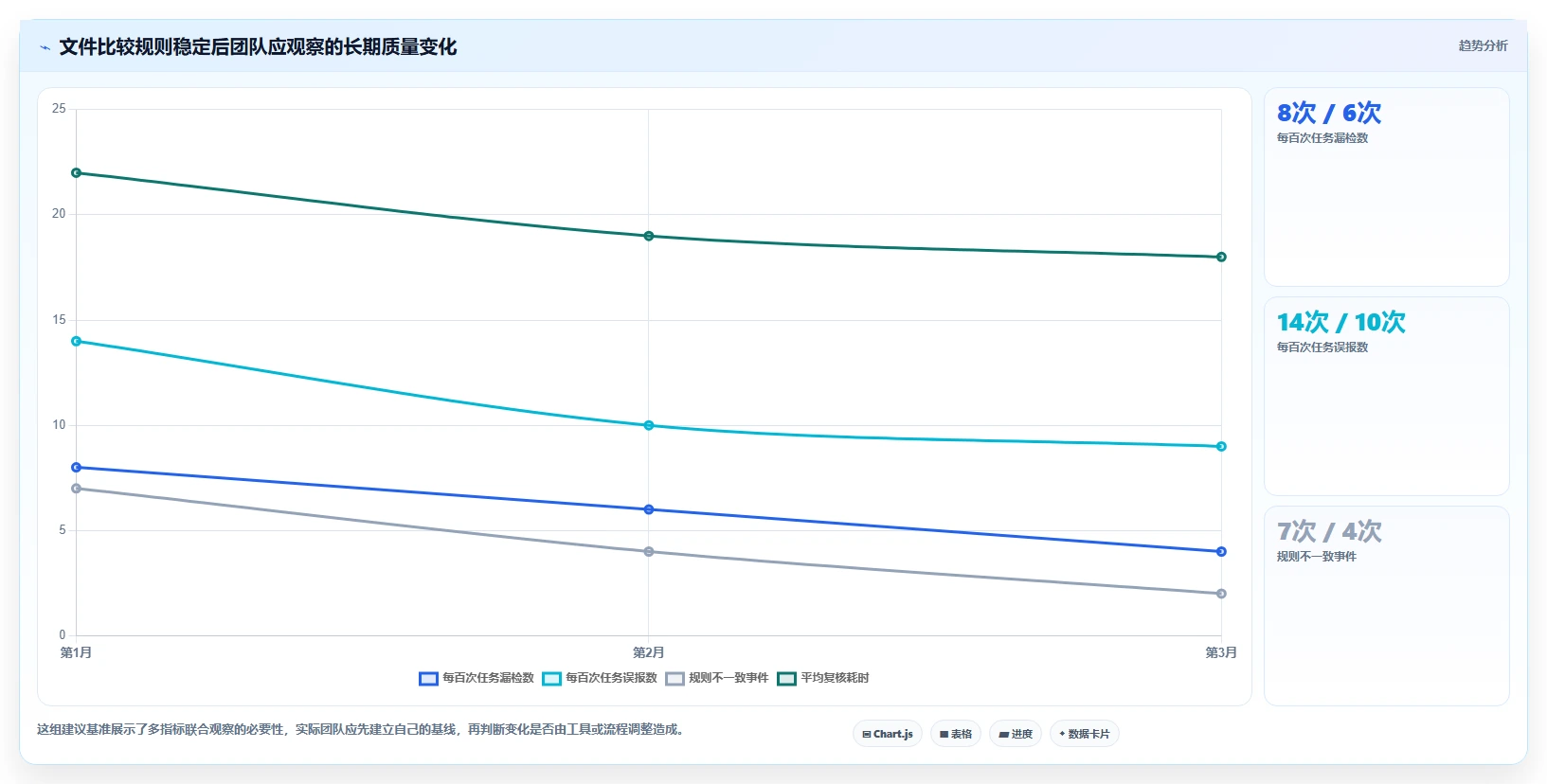Click the 第2月 x-axis label

pyautogui.click(x=649, y=652)
